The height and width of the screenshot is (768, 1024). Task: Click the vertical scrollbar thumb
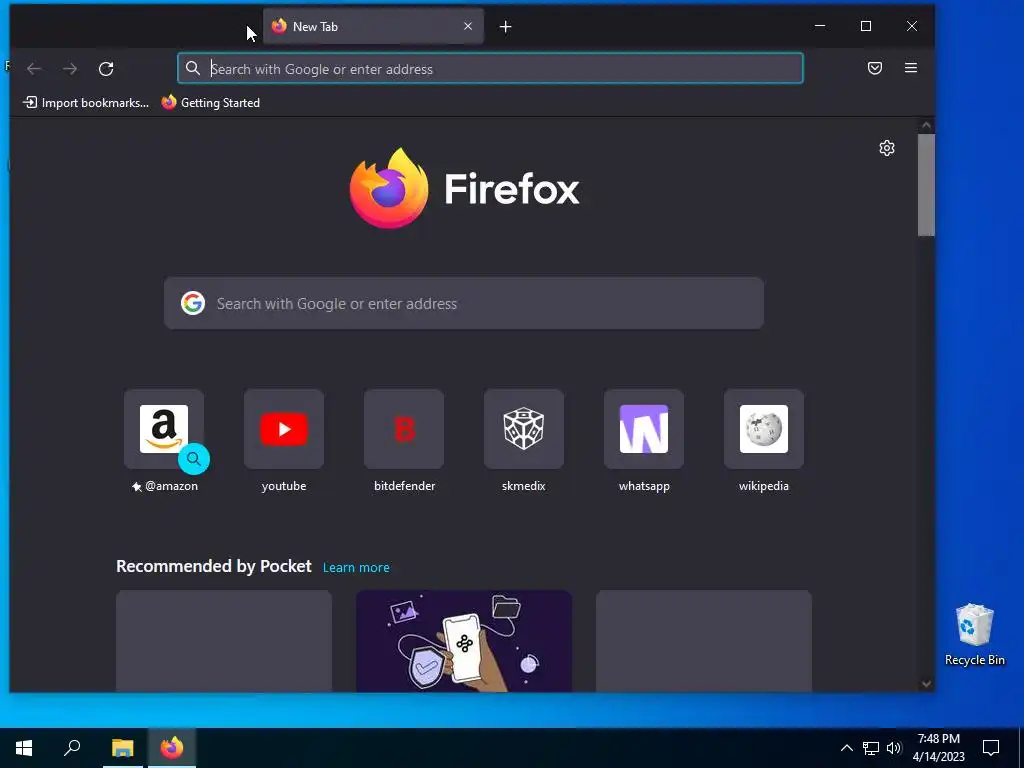(926, 185)
